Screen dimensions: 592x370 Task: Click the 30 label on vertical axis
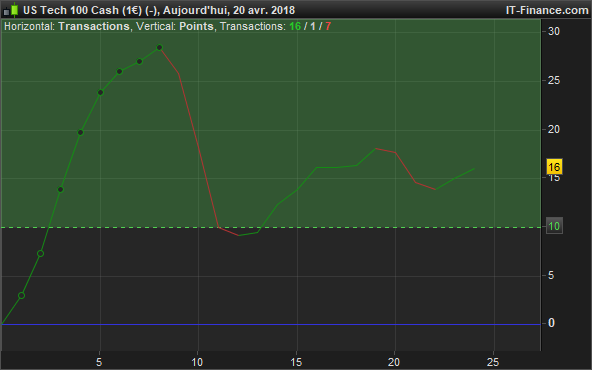click(553, 31)
